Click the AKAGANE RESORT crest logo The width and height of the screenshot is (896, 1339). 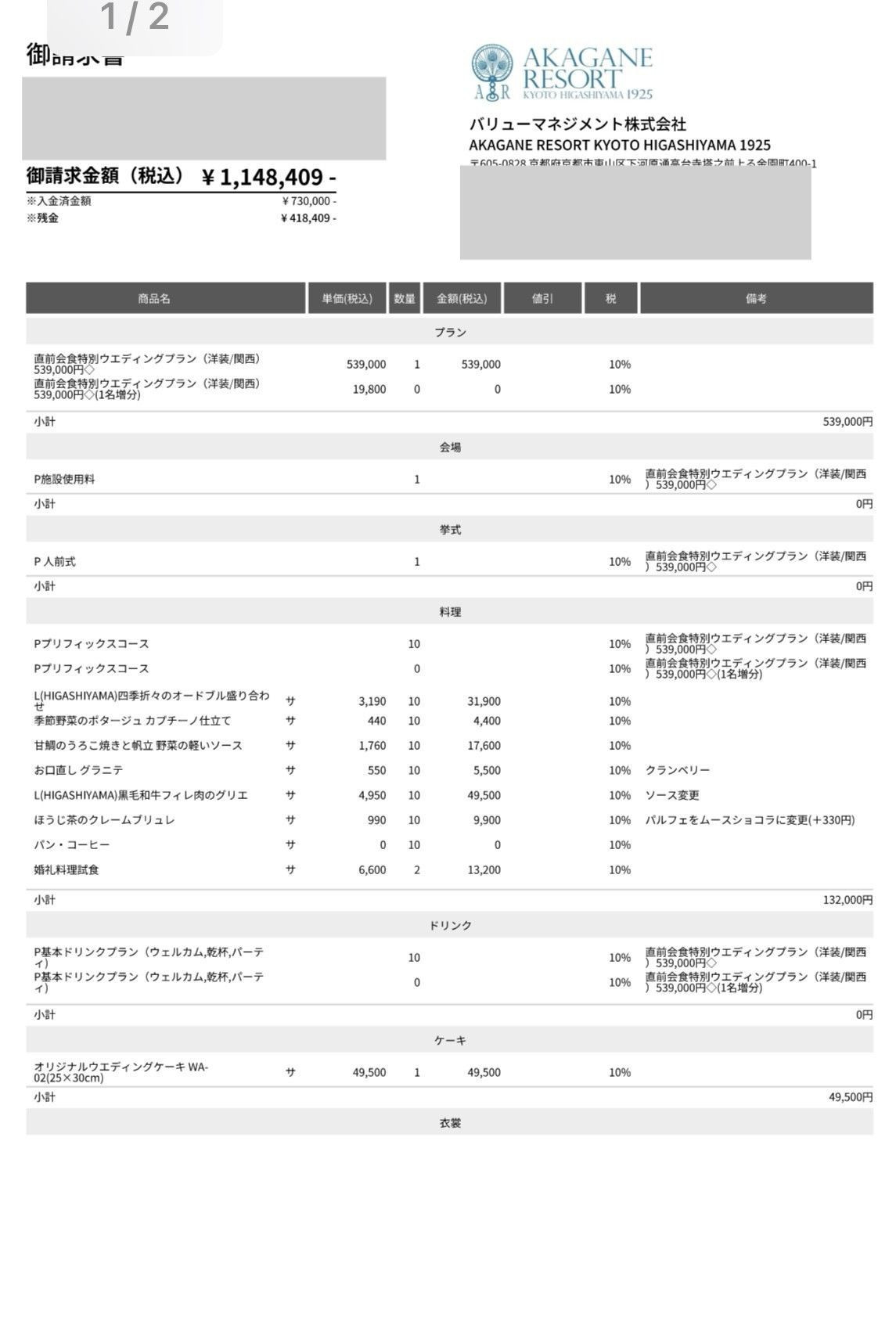pyautogui.click(x=493, y=73)
